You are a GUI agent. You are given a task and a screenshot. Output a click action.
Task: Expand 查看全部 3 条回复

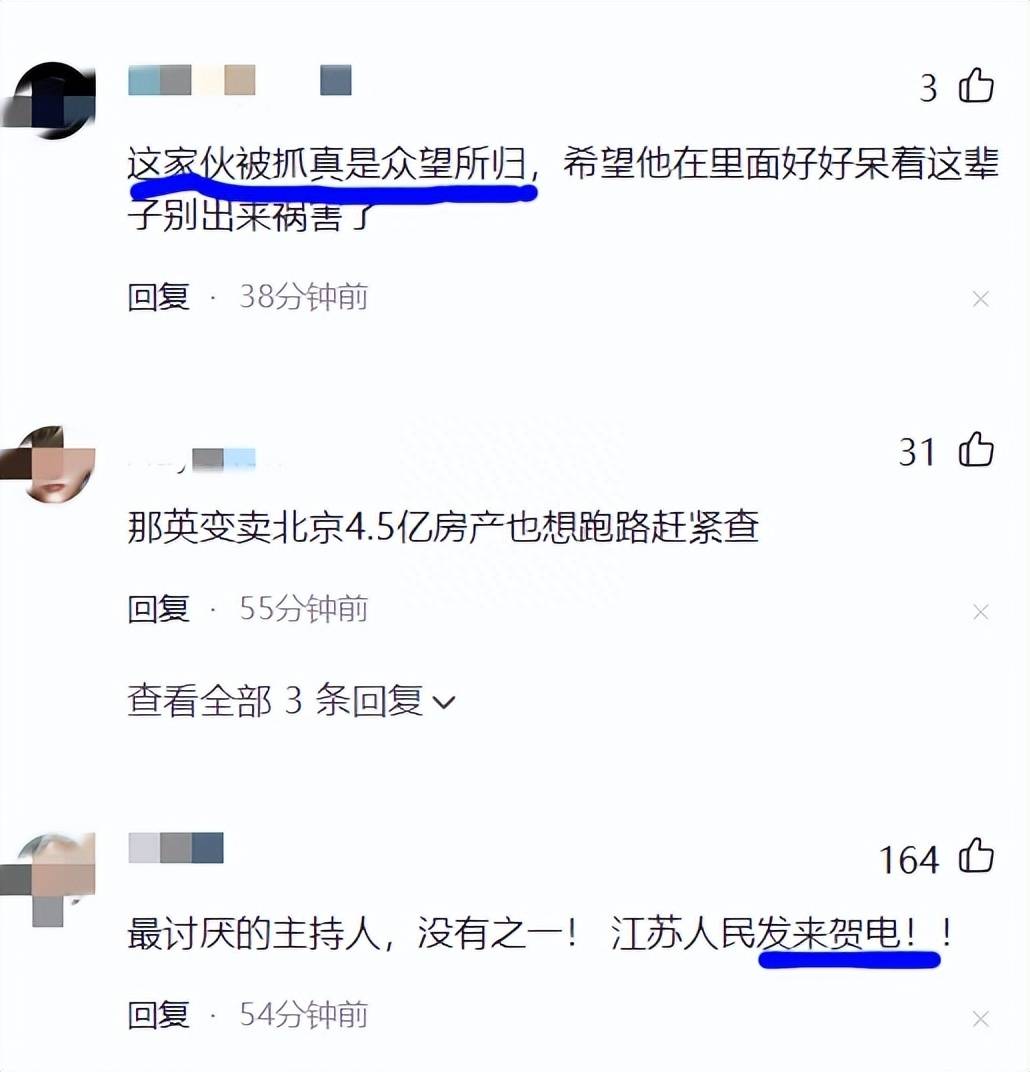(x=290, y=701)
